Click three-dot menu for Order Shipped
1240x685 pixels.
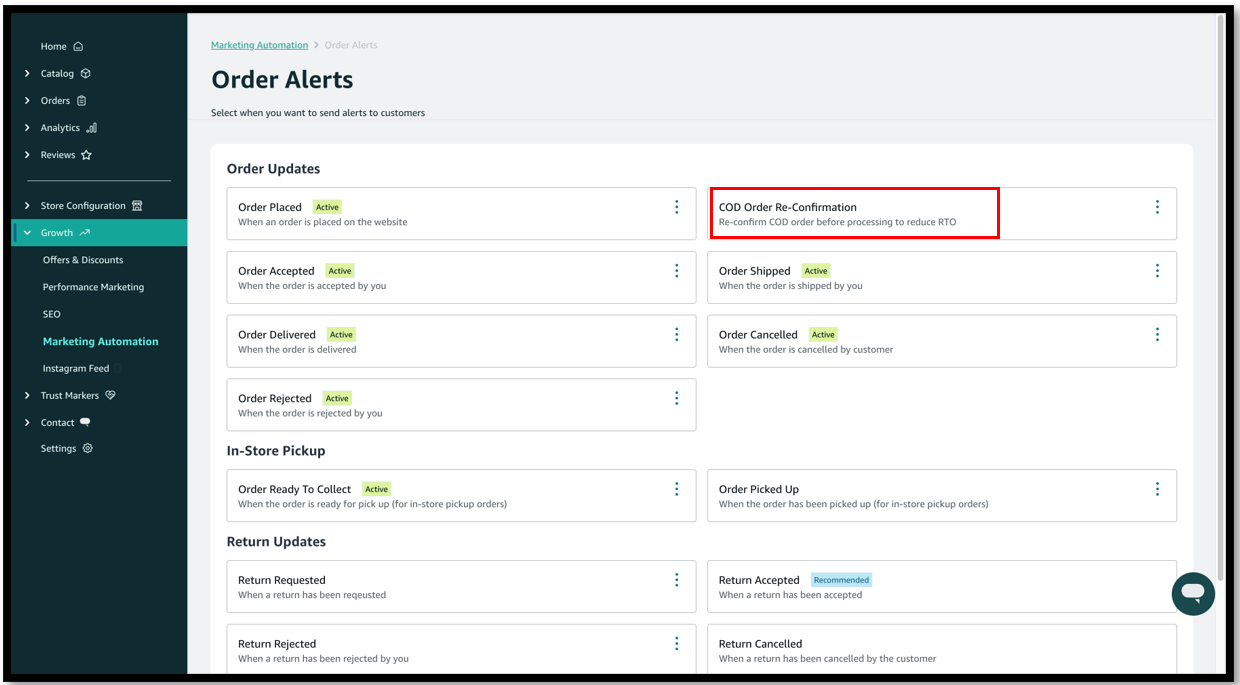pos(1157,271)
